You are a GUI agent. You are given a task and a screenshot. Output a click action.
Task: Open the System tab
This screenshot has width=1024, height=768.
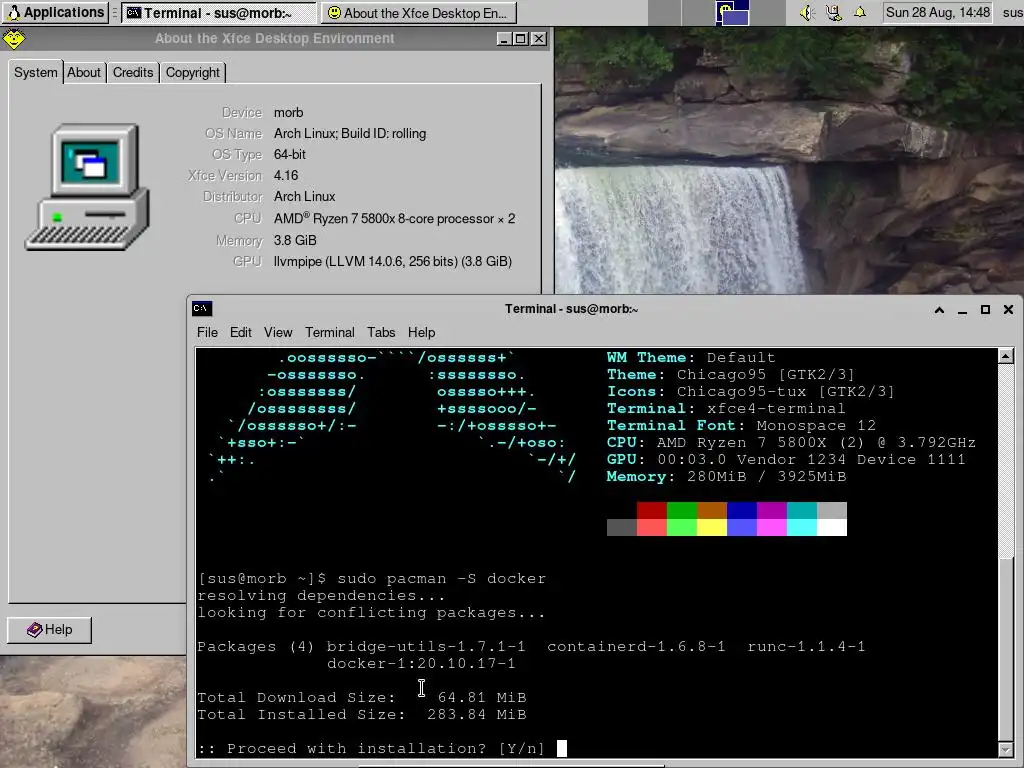coord(35,72)
